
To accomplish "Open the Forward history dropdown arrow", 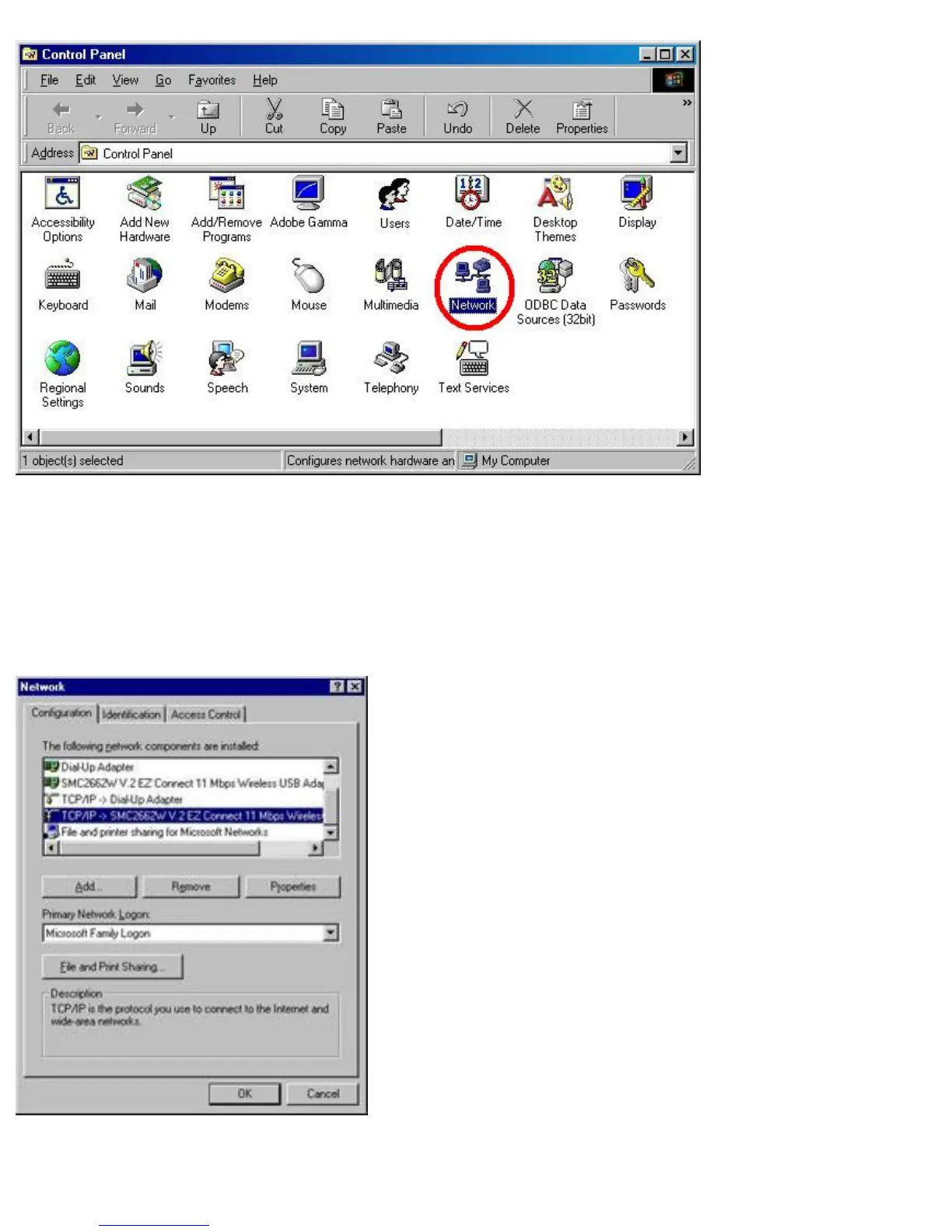I will tap(172, 117).
